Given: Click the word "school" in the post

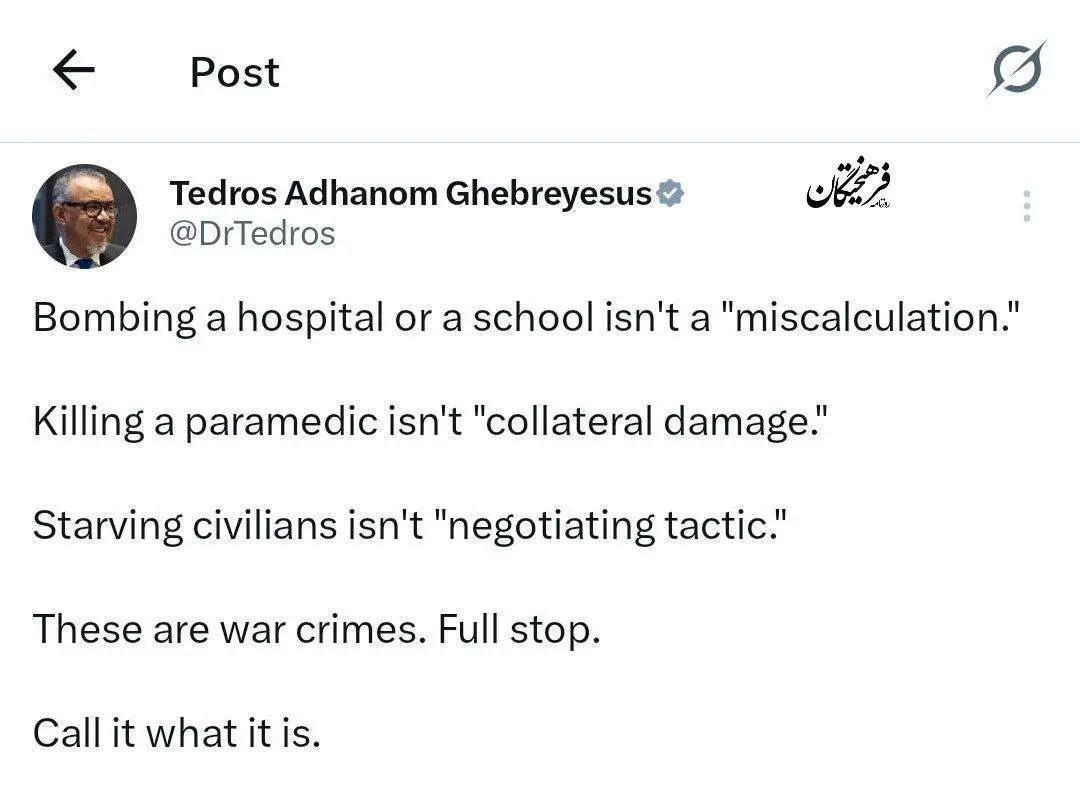Looking at the screenshot, I should coord(535,318).
